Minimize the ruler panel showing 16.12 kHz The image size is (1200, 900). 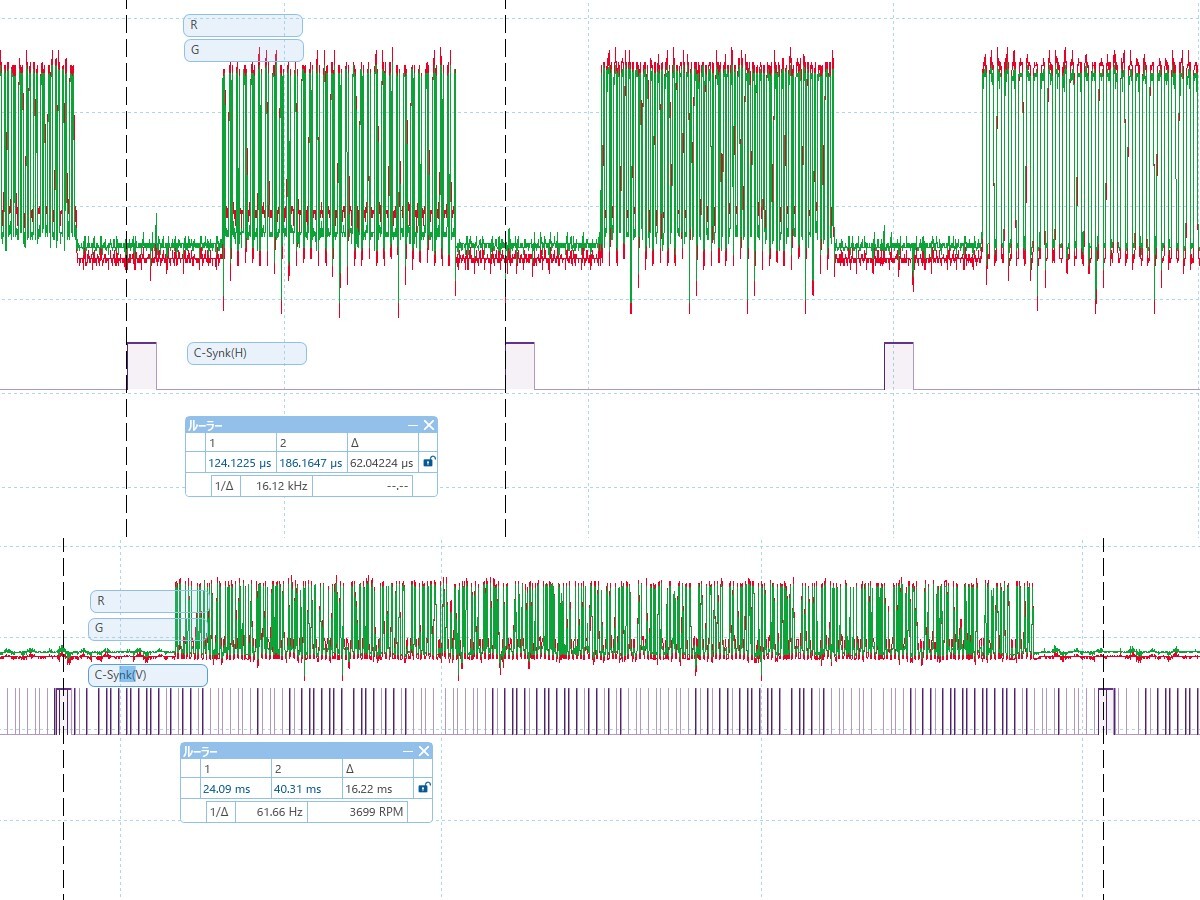pos(413,425)
